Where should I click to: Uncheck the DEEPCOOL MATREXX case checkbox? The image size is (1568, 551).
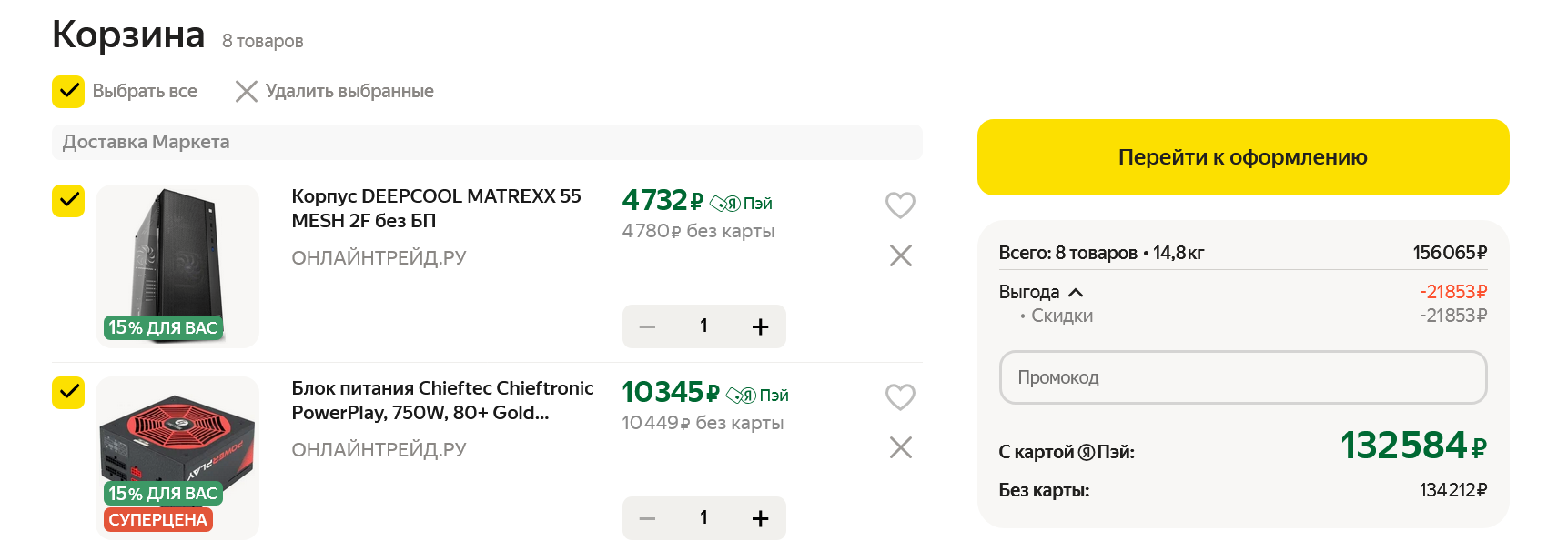click(68, 201)
